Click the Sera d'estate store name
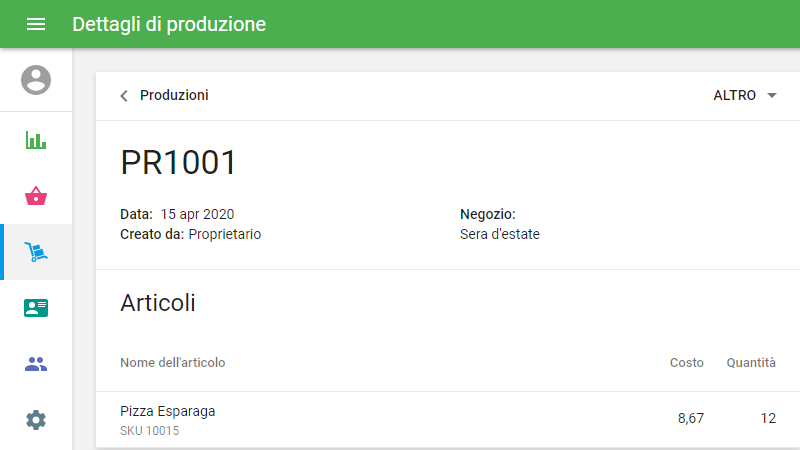 point(500,234)
